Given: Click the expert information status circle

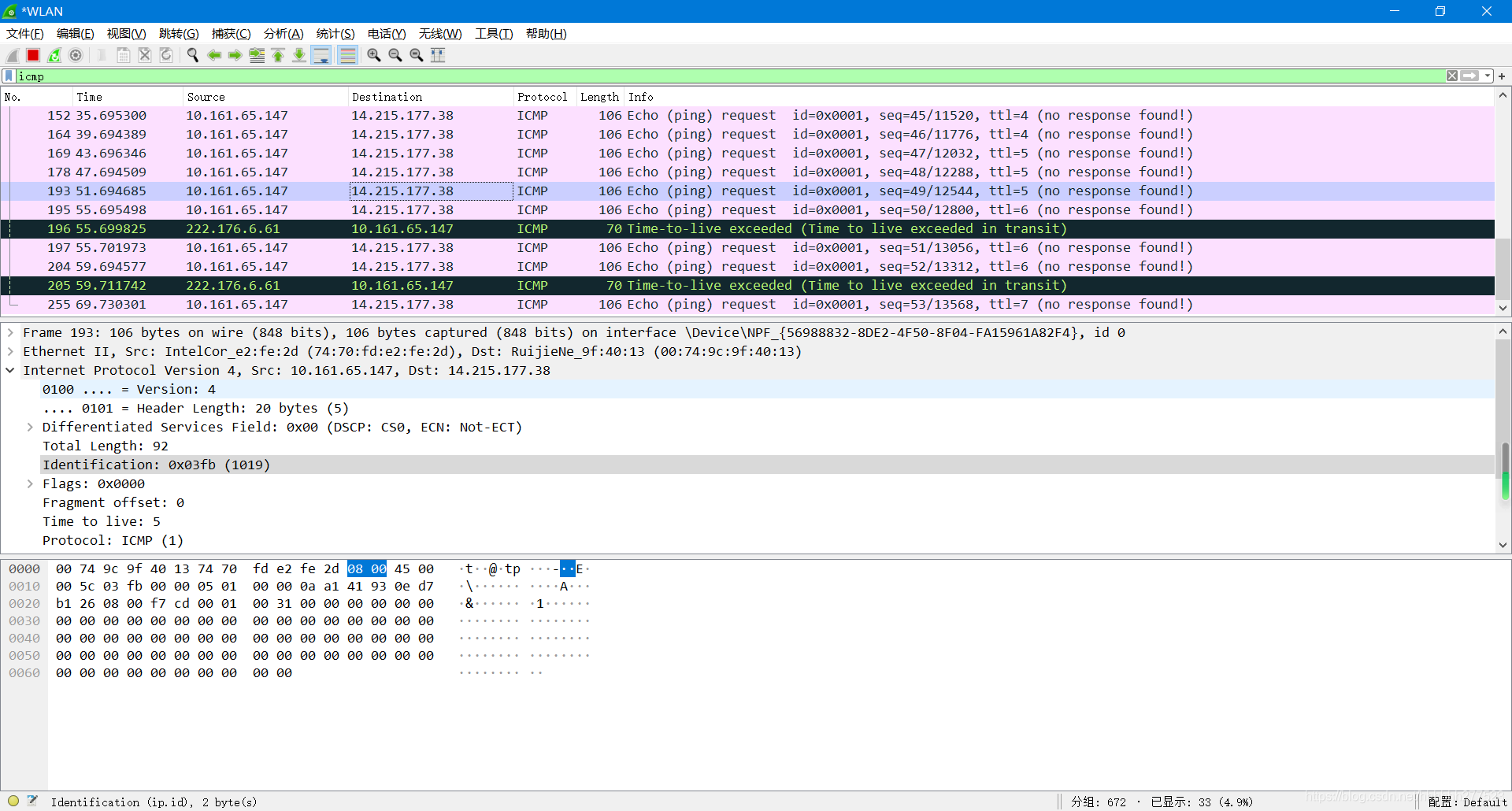Looking at the screenshot, I should [13, 802].
